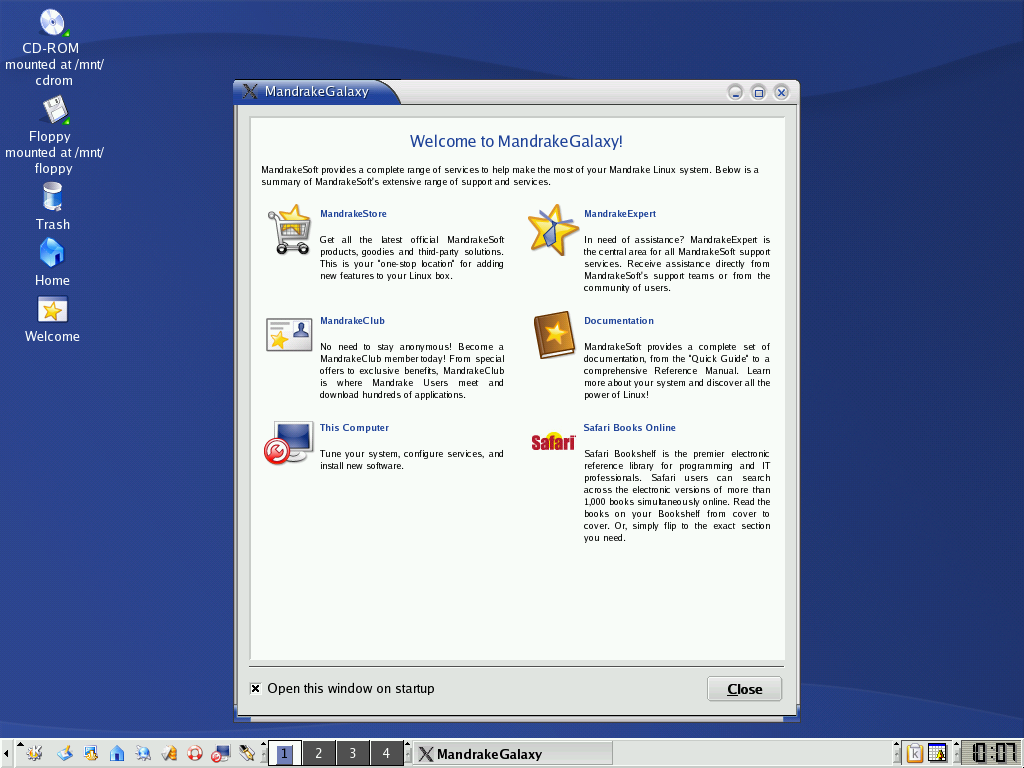
Task: Click the MandrakeExpert star with tie icon
Action: point(553,229)
